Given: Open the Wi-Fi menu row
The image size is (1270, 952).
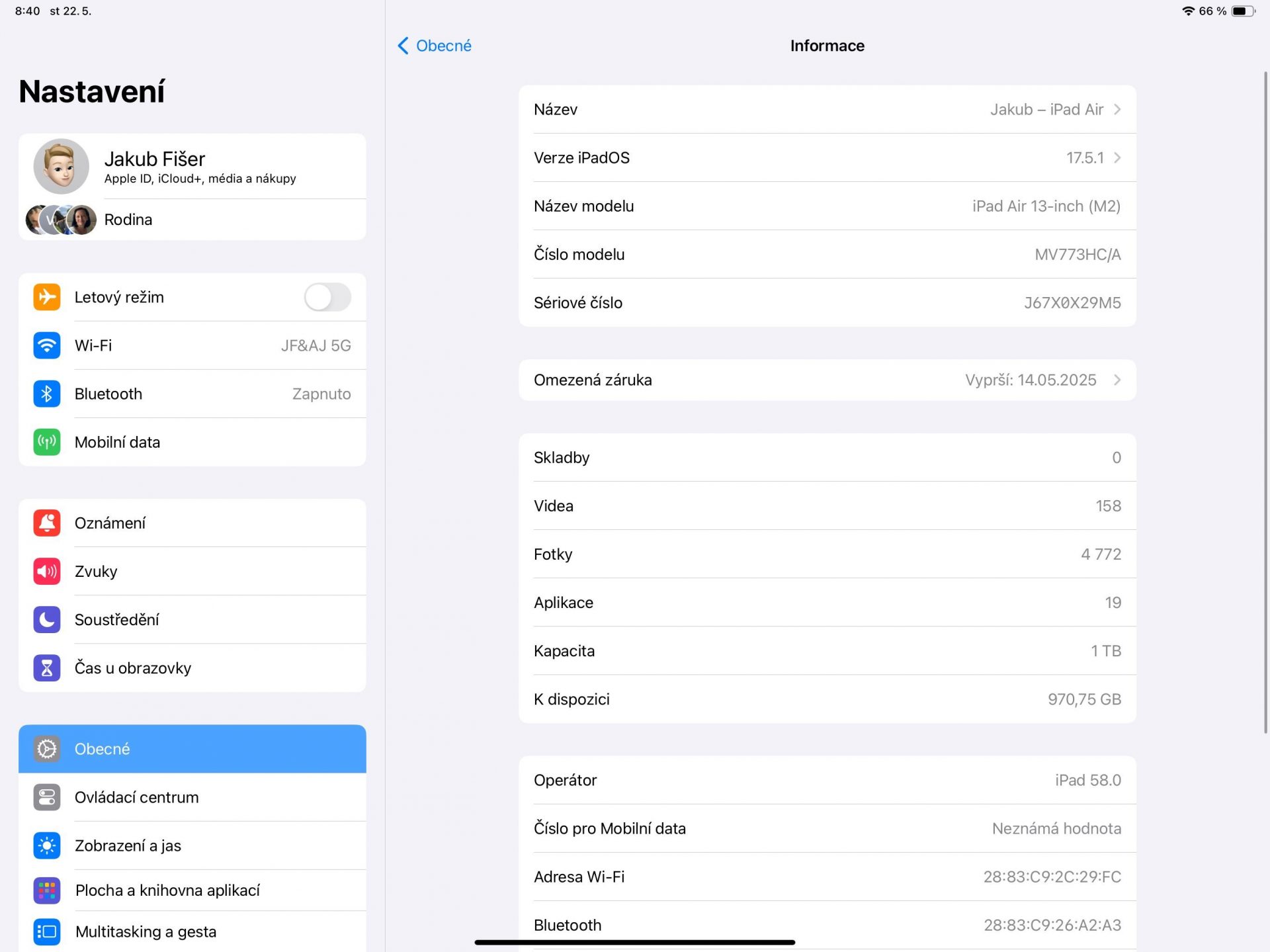Looking at the screenshot, I should coord(192,345).
